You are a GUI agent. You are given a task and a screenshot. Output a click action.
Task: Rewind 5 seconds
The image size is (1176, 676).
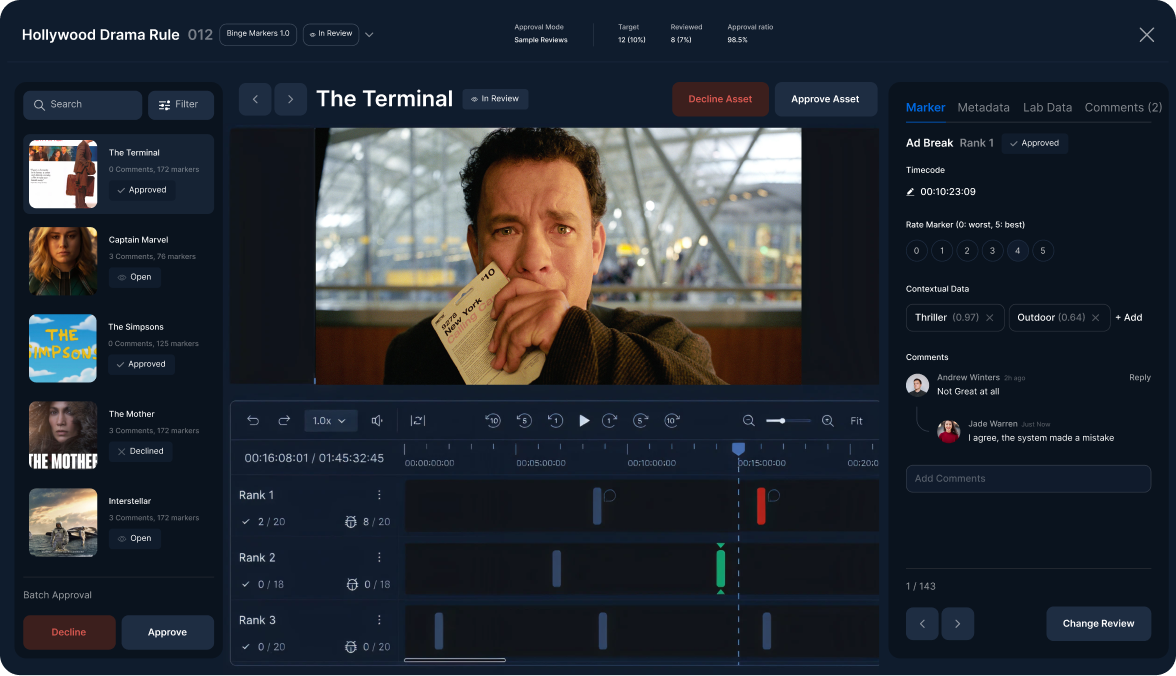point(524,421)
